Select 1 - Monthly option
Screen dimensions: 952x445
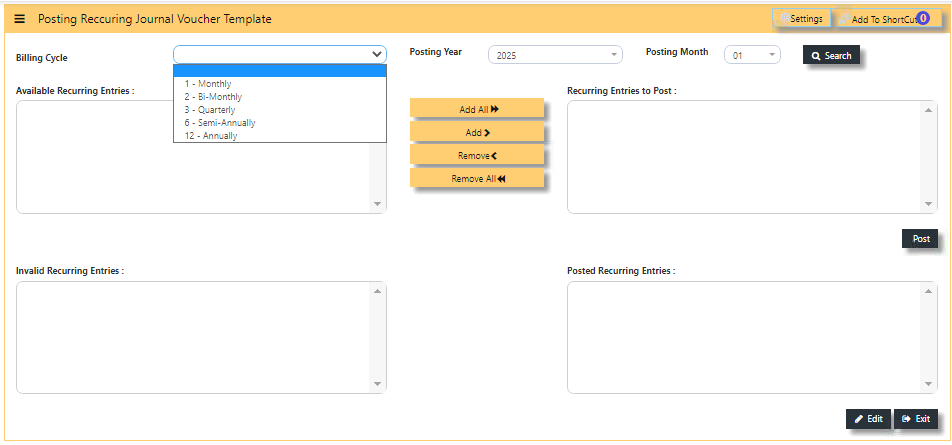coord(279,84)
